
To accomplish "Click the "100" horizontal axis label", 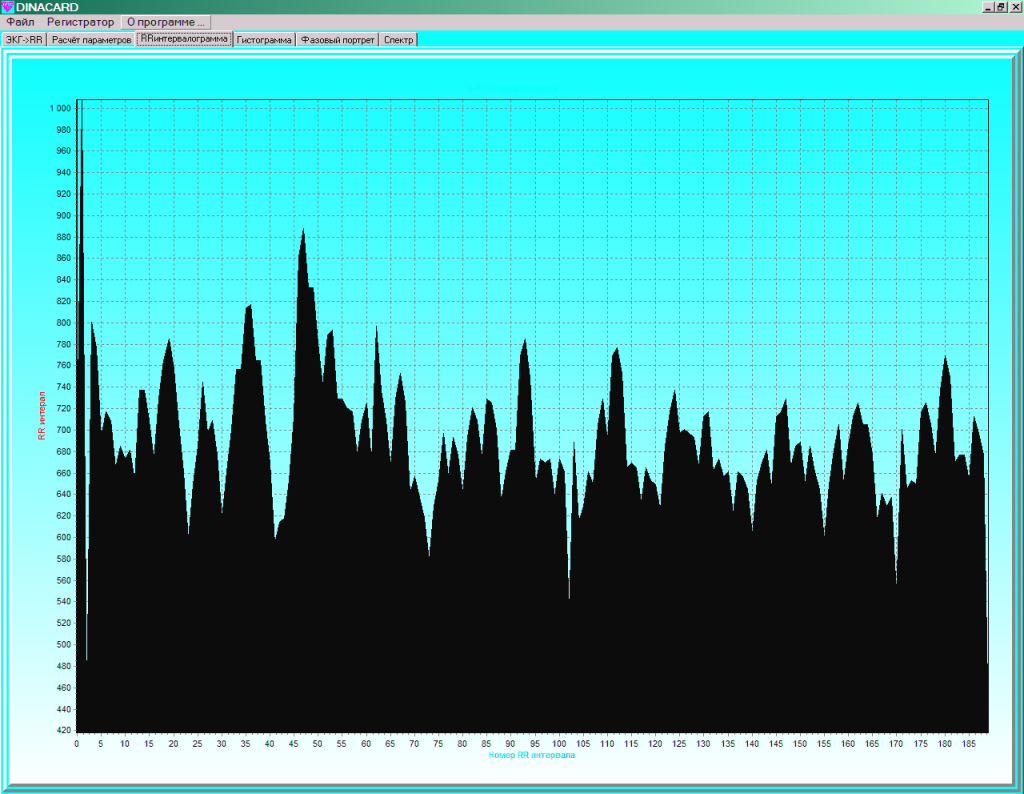I will click(x=559, y=744).
